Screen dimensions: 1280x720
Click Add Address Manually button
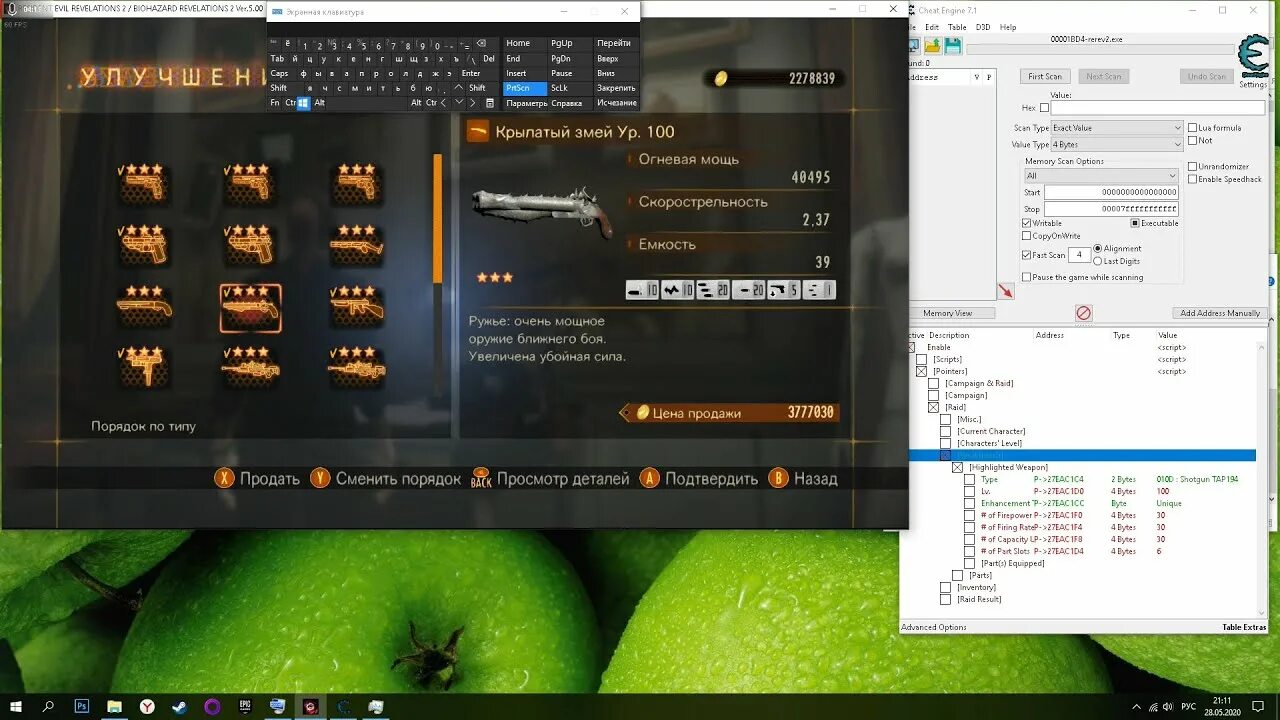(1220, 313)
